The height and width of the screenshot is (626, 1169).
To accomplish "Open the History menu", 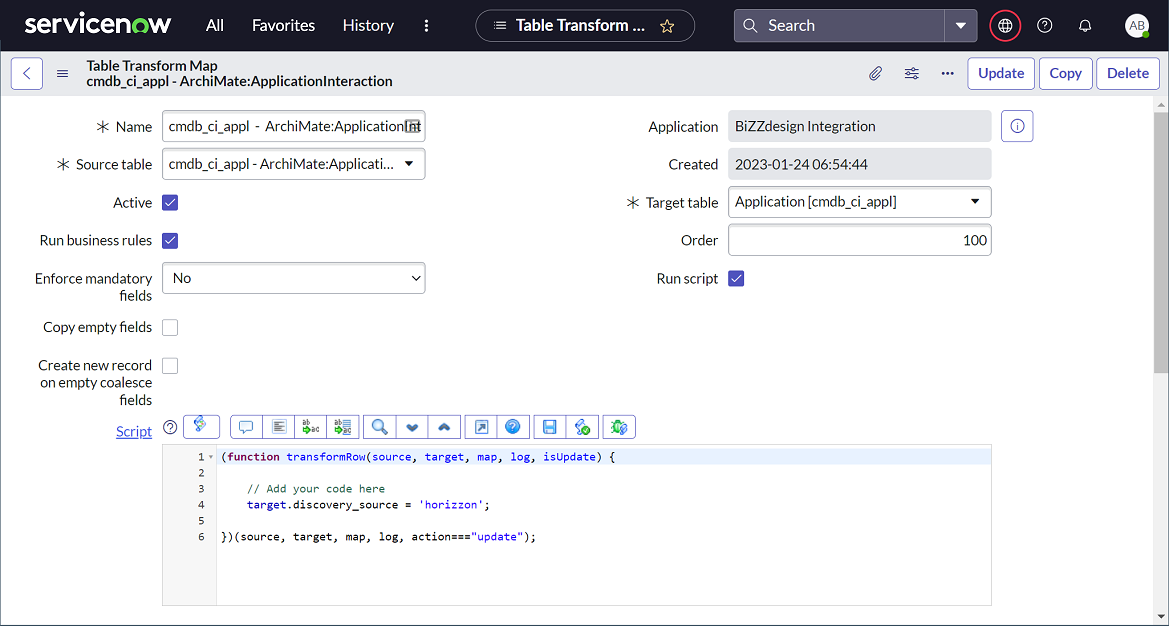I will pyautogui.click(x=368, y=26).
